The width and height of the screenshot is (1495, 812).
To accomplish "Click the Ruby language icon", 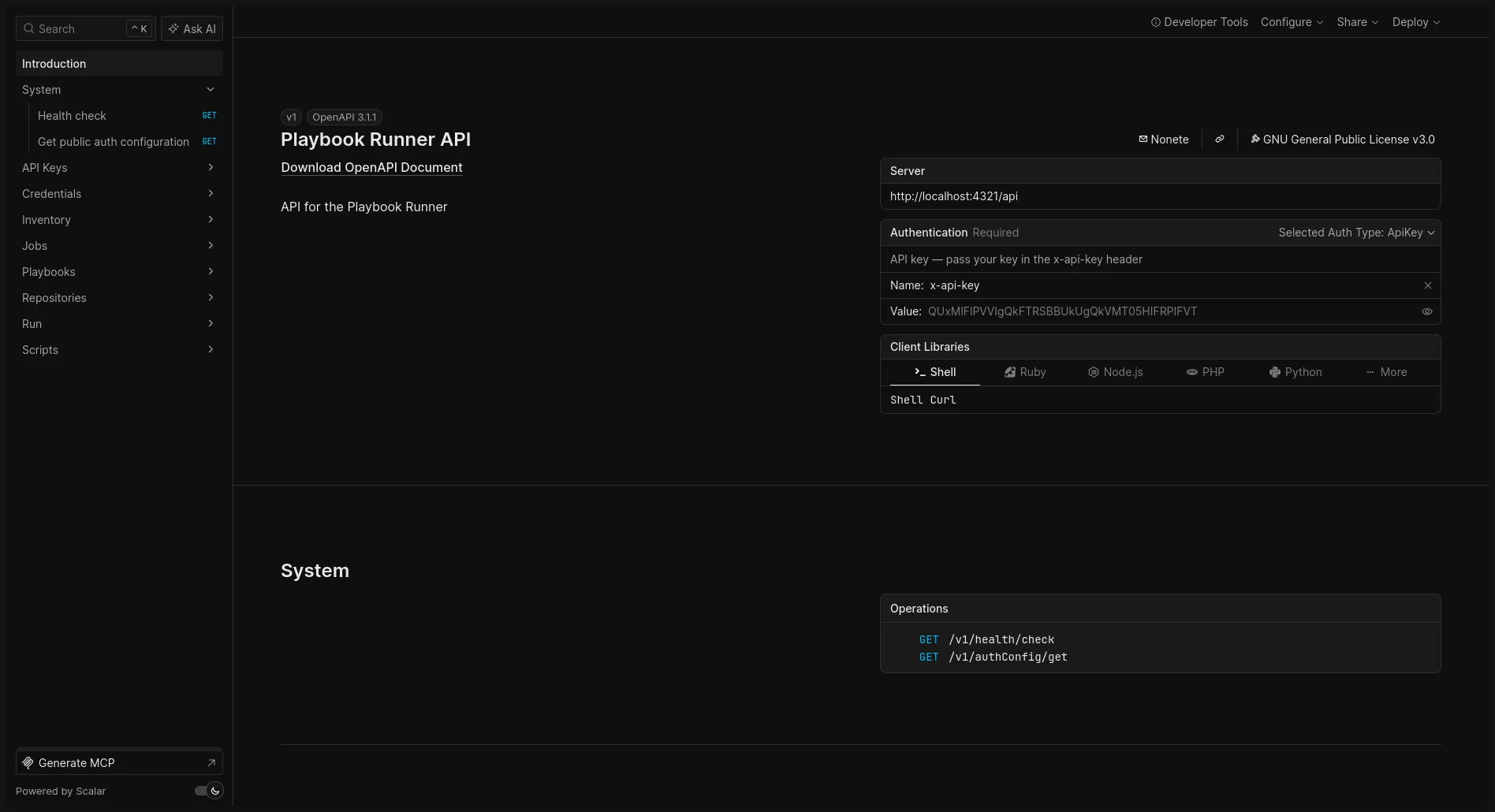I will 1009,372.
